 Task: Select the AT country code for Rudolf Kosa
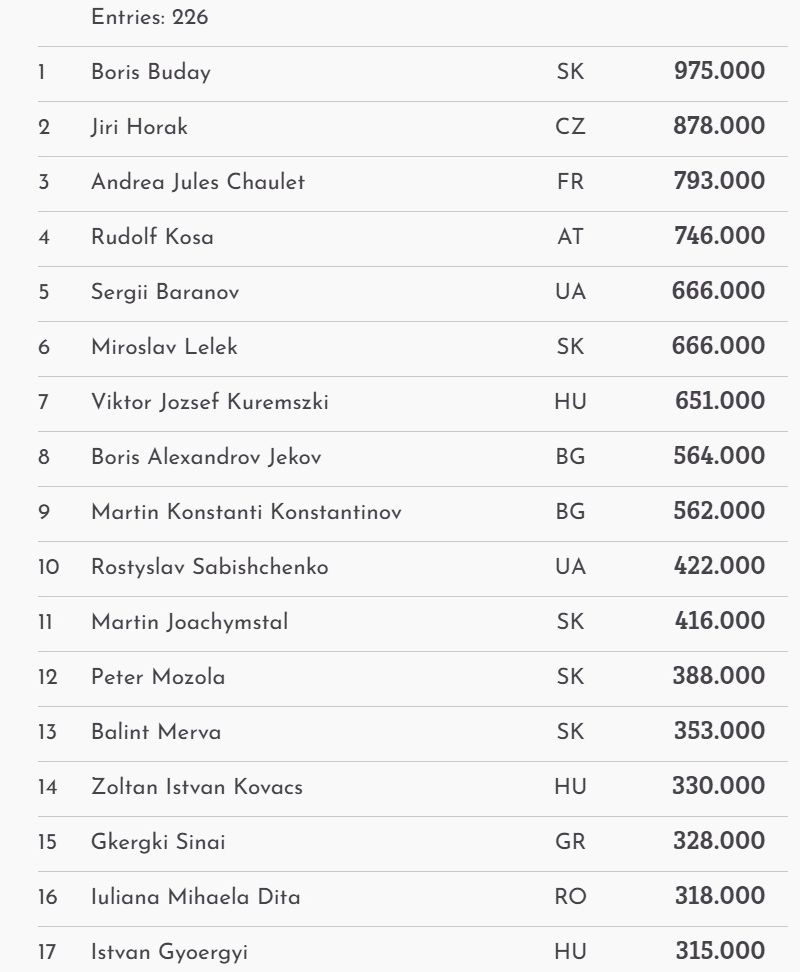click(x=570, y=237)
